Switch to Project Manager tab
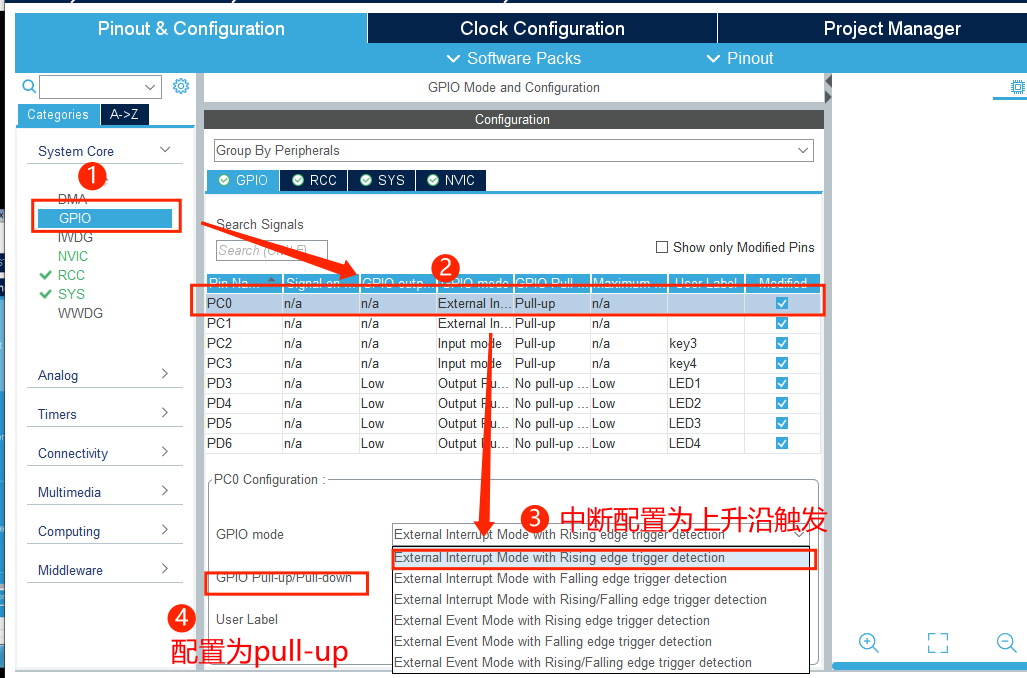Image resolution: width=1027 pixels, height=678 pixels. click(891, 28)
